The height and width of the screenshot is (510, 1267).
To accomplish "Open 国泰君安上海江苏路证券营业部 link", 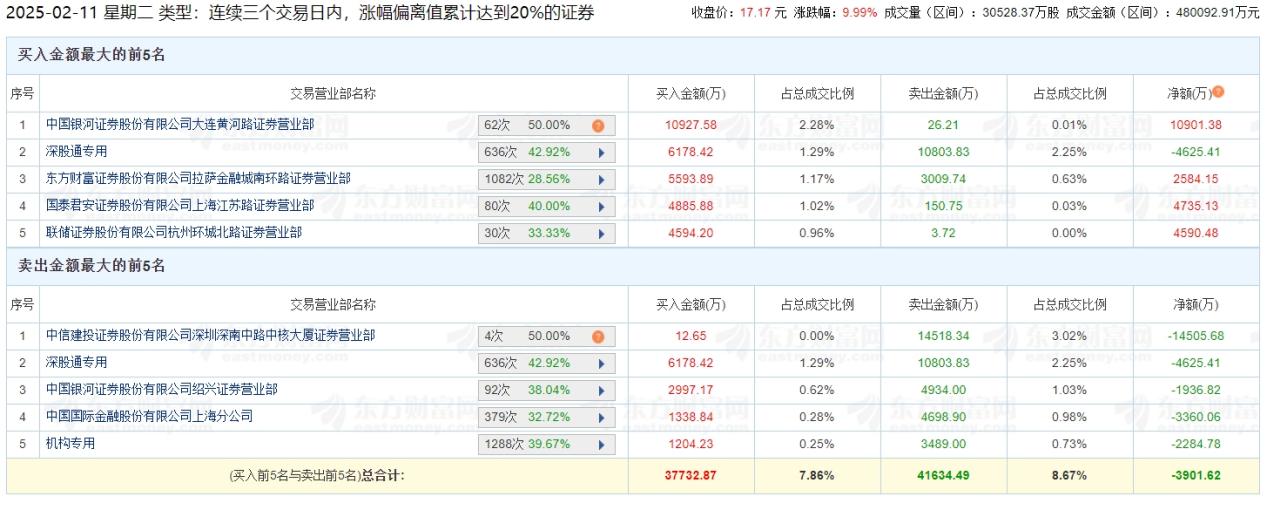I will [180, 206].
